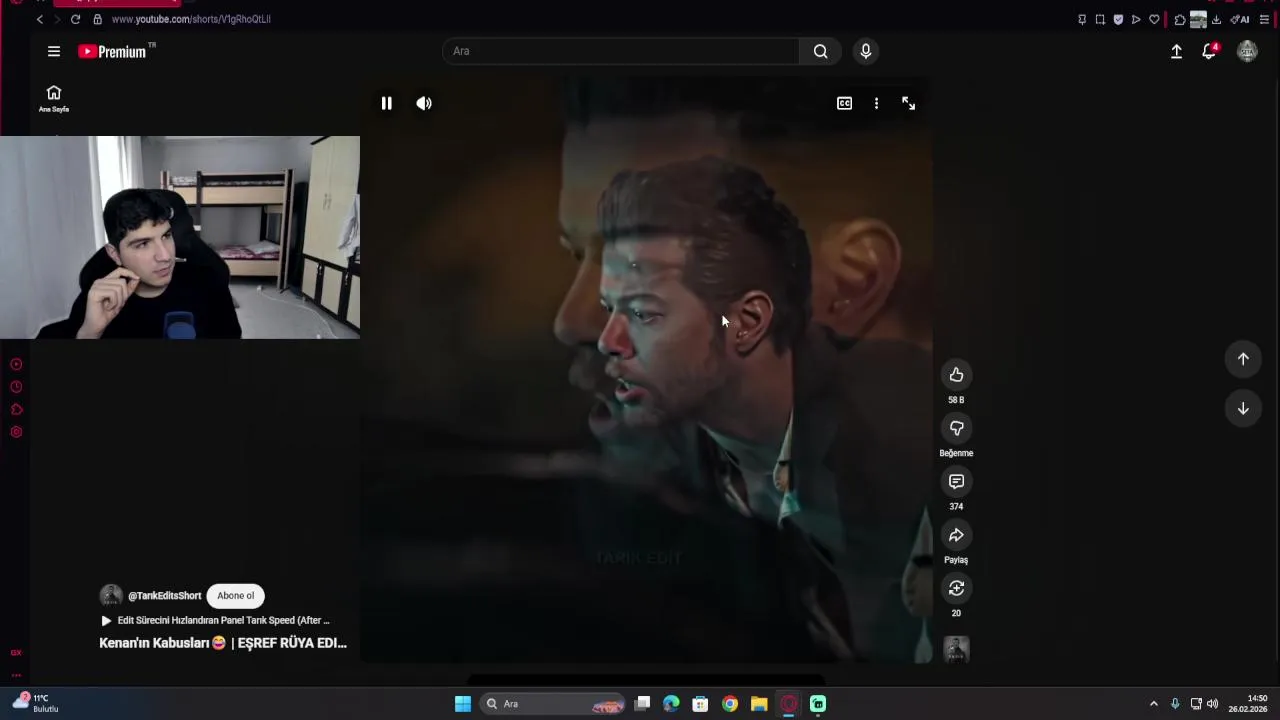Open File Explorer from taskbar
The width and height of the screenshot is (1280, 720).
pyautogui.click(x=759, y=704)
